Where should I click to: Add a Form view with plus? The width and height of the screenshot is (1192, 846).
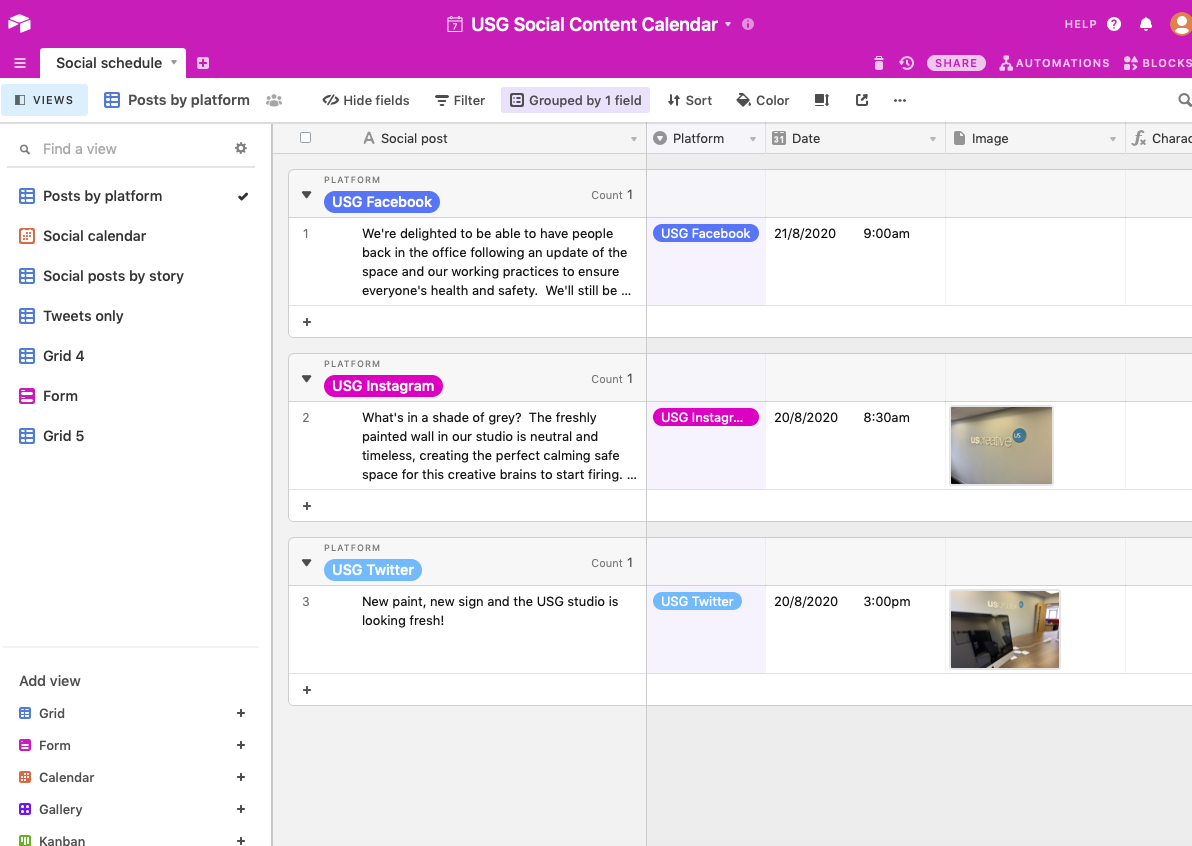coord(241,745)
